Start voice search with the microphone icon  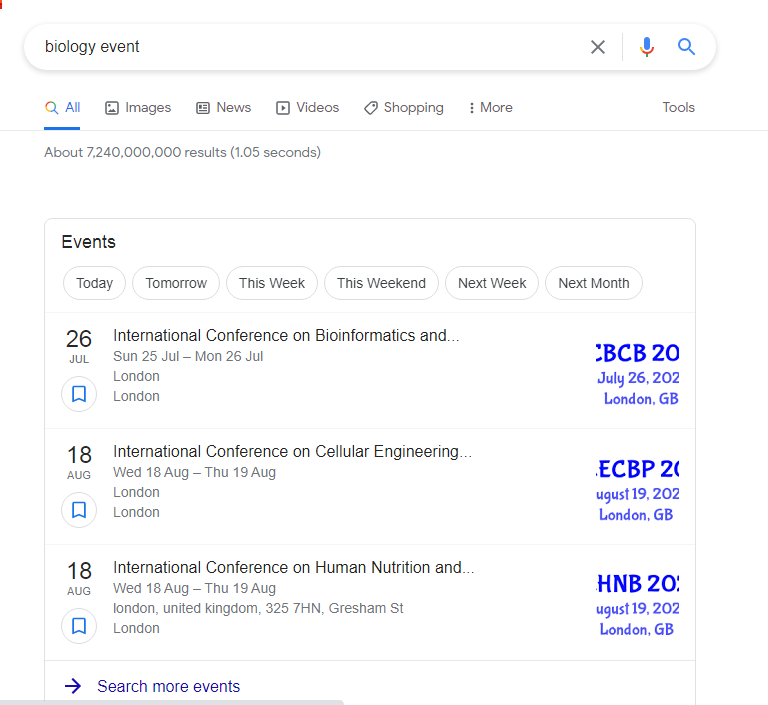[x=647, y=47]
